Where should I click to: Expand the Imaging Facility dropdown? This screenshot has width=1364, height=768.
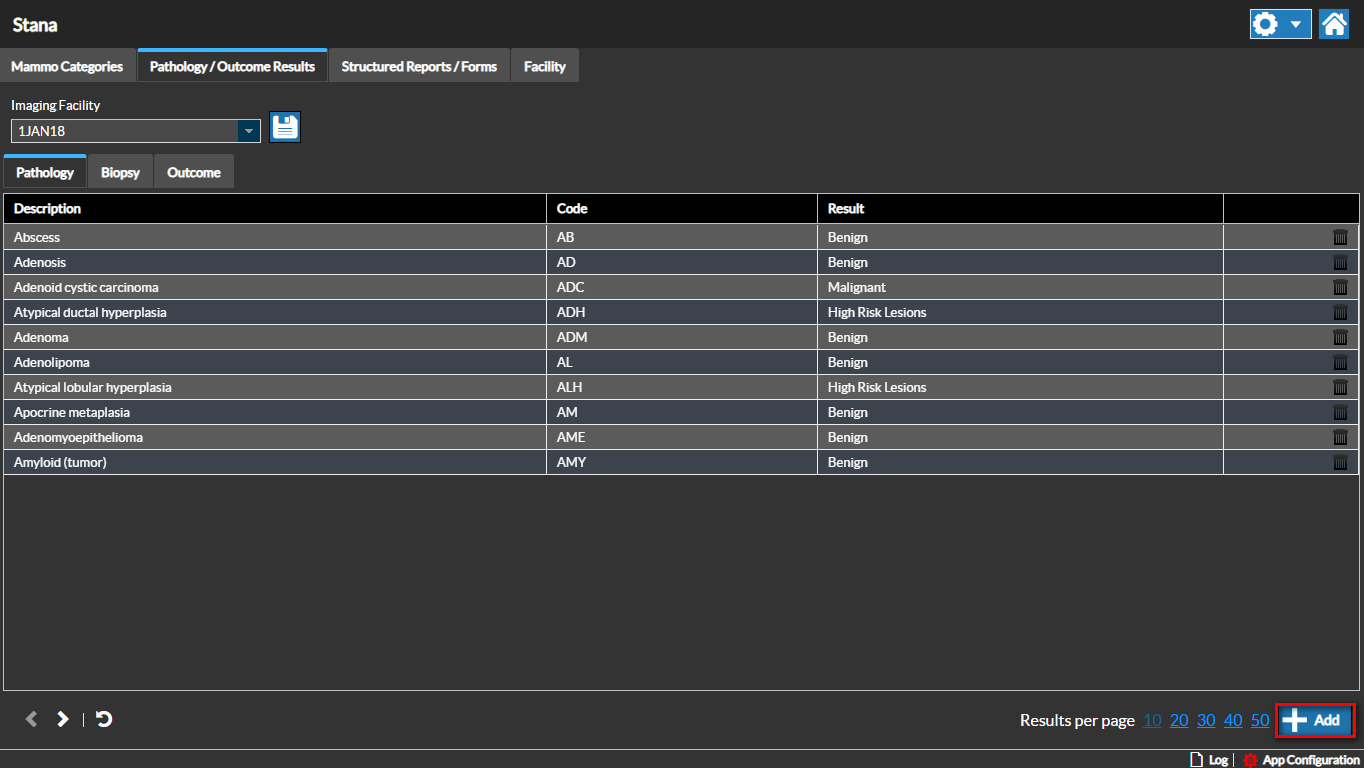(248, 131)
